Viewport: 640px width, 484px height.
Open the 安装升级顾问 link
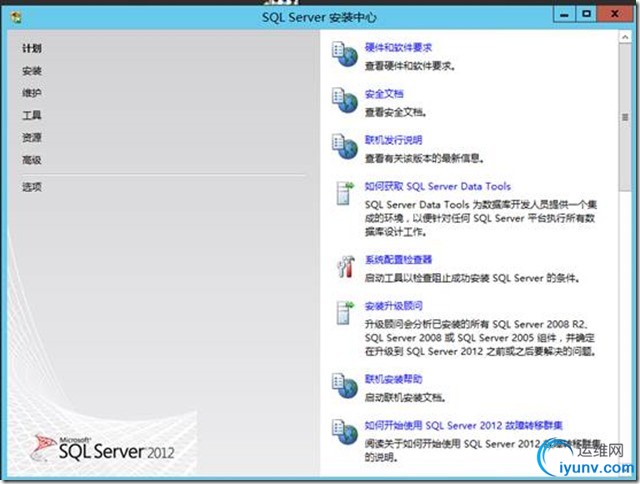(393, 306)
